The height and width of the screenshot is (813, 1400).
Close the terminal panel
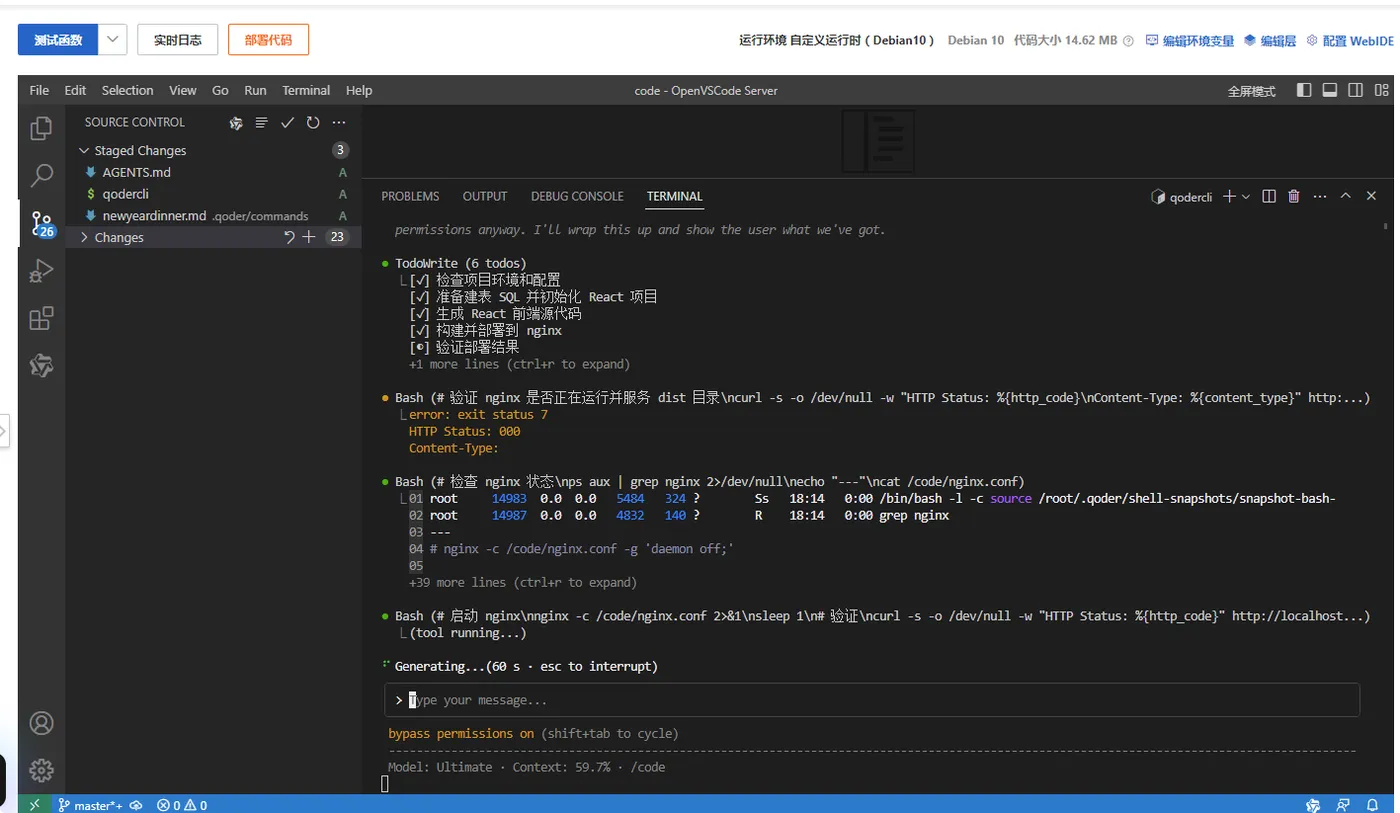click(x=1371, y=197)
